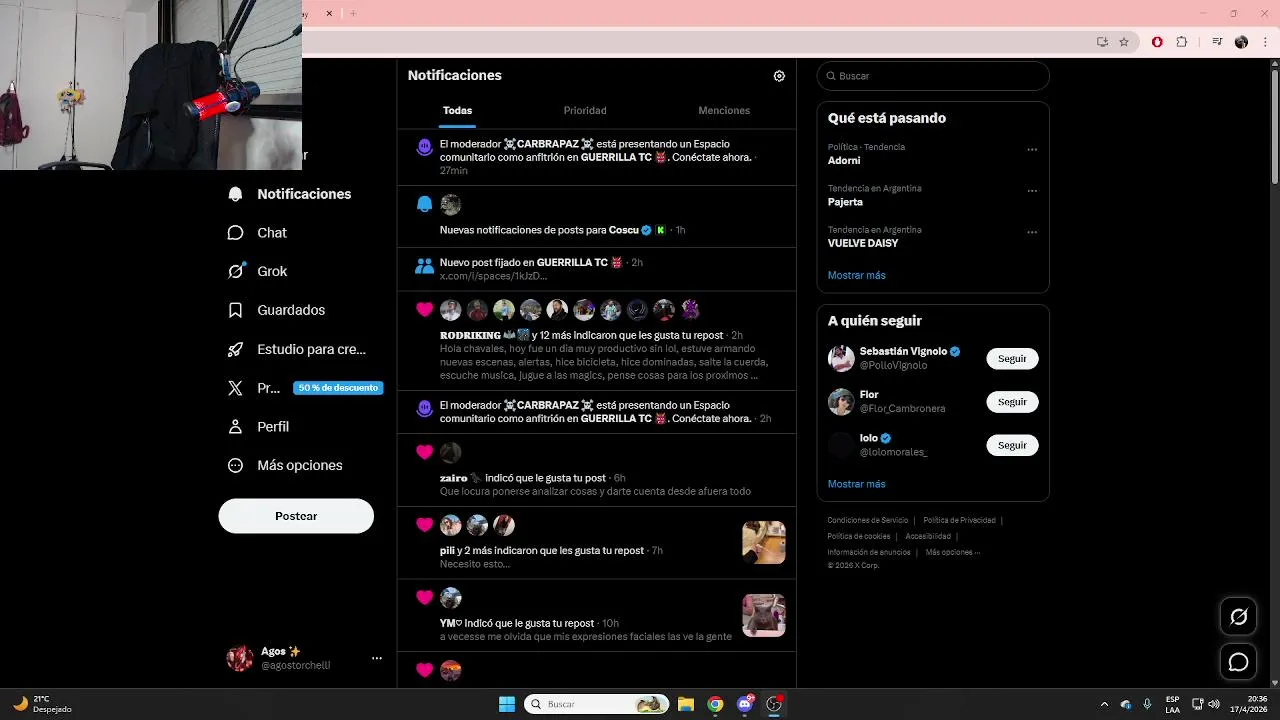The width and height of the screenshot is (1280, 720).
Task: Switch to the Prioridad tab
Action: point(585,111)
